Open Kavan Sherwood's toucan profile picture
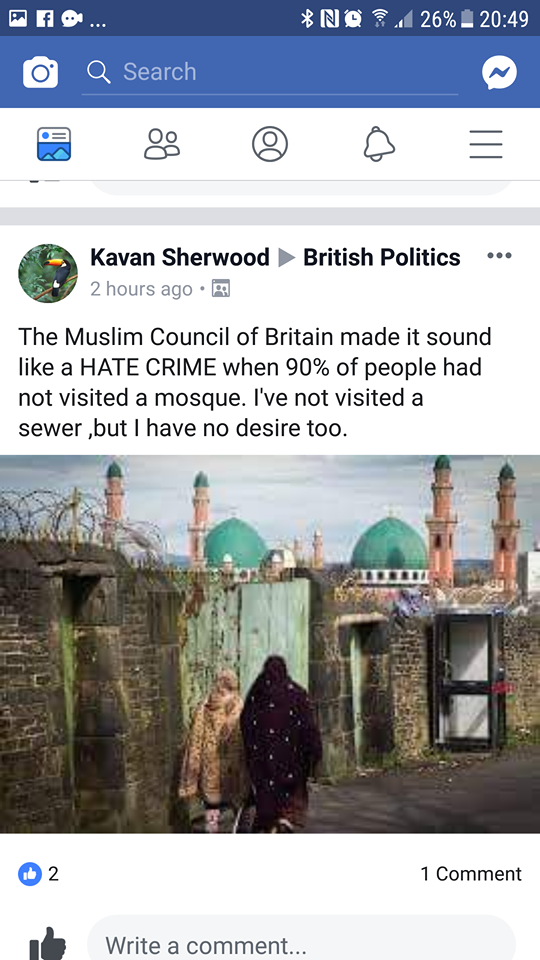The height and width of the screenshot is (960, 540). [48, 273]
